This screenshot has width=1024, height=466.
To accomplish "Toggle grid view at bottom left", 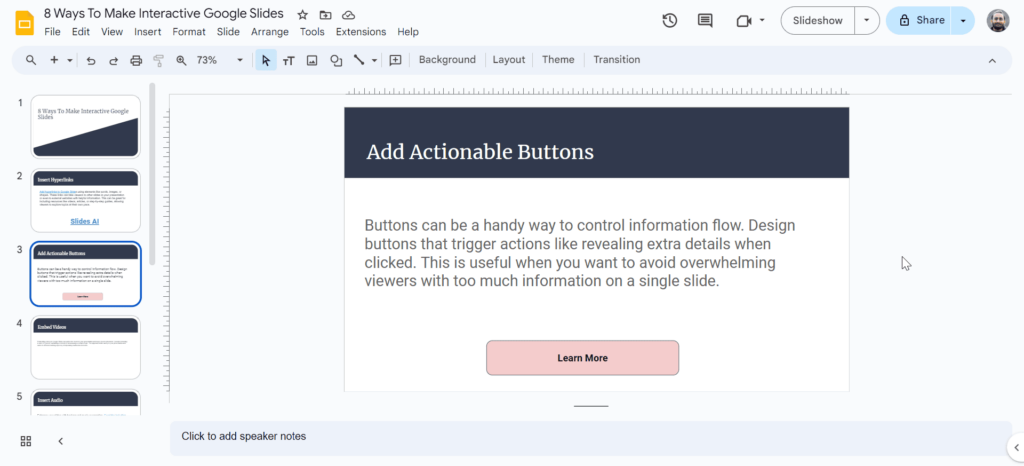I will click(26, 441).
